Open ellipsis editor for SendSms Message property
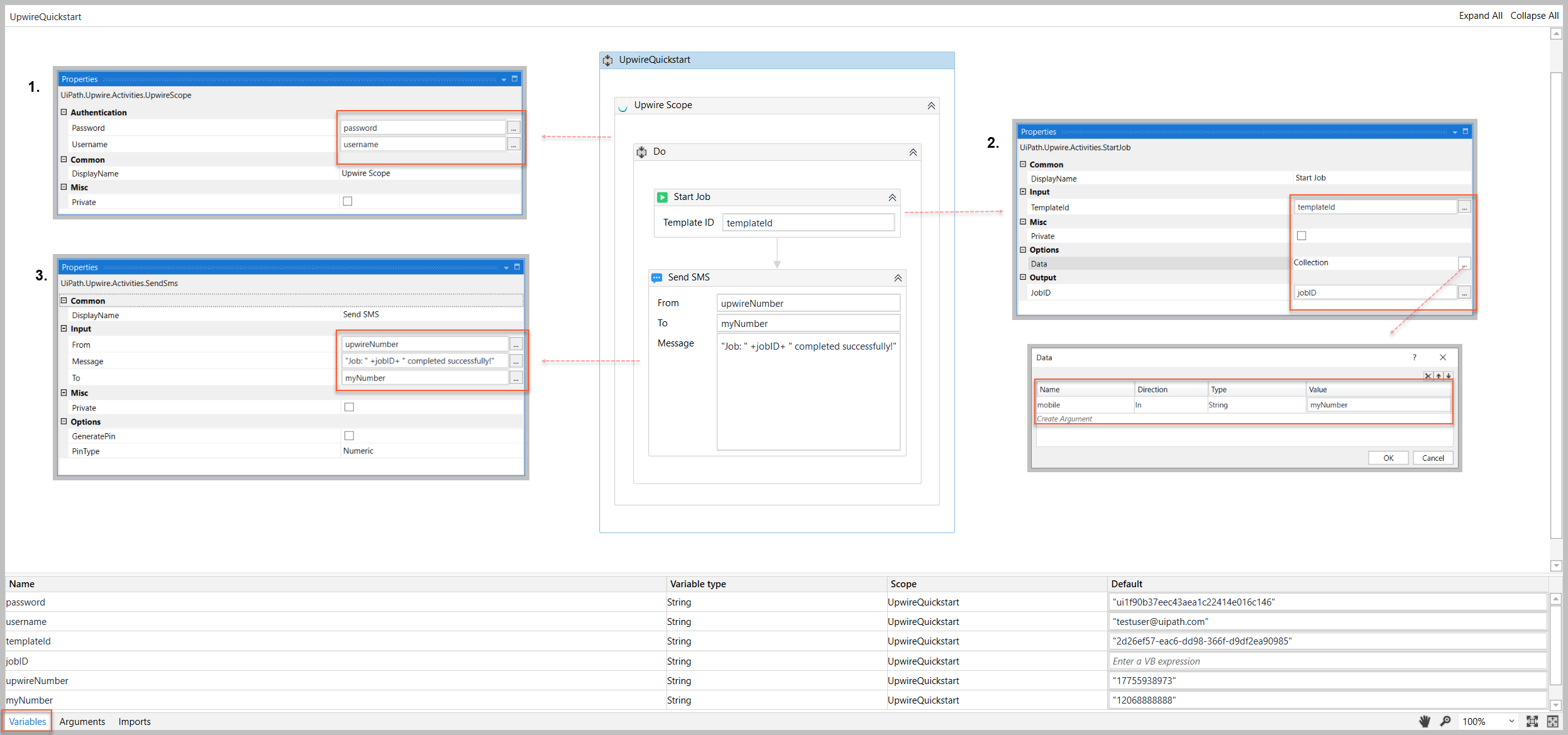 click(x=516, y=361)
